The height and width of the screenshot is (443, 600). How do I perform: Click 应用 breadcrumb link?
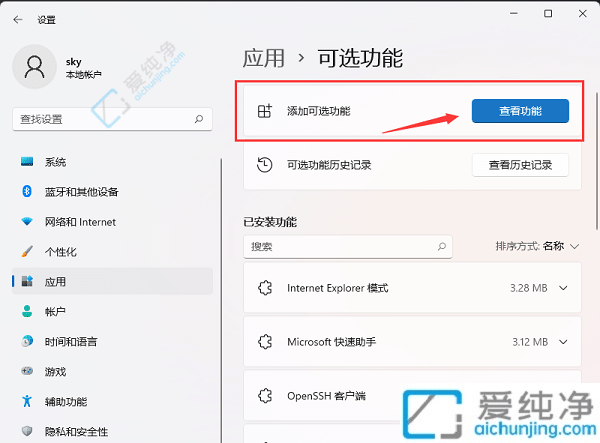[264, 58]
